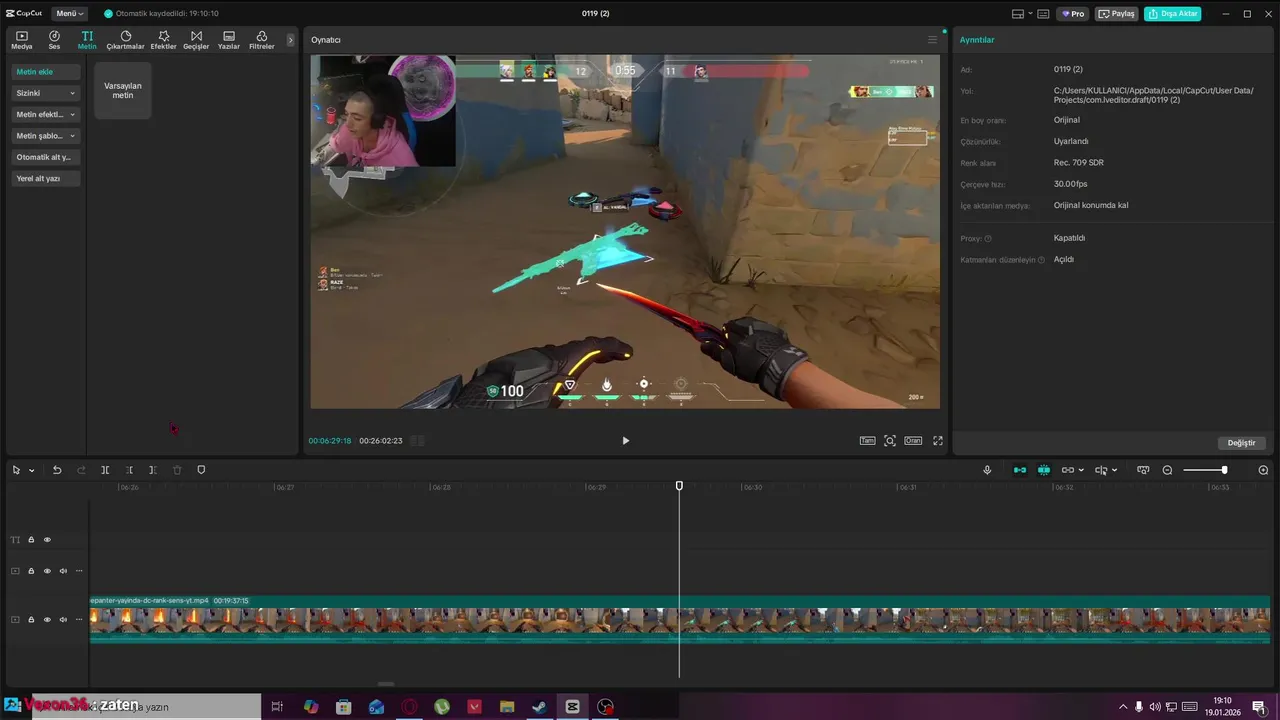This screenshot has width=1280, height=720.
Task: Select the dc-rank-sens-yt.mp4 clip
Action: [680, 620]
